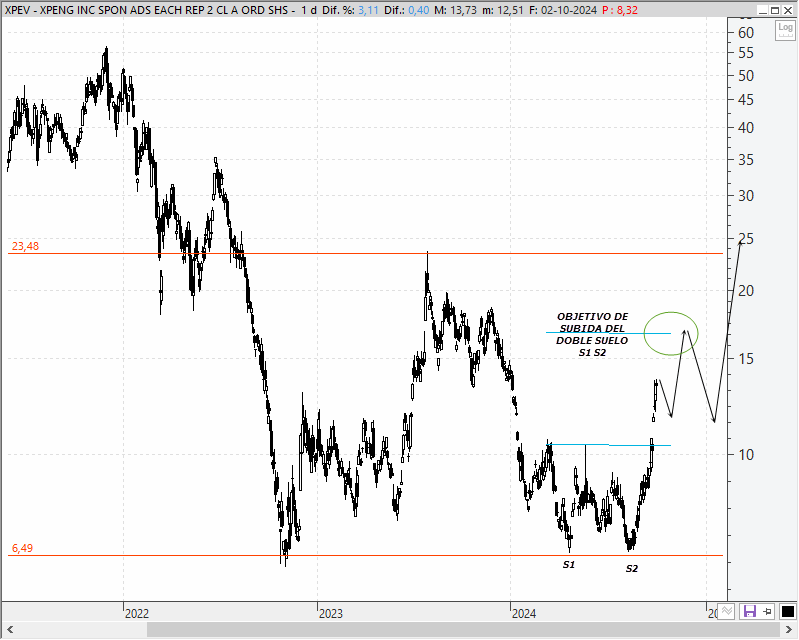The width and height of the screenshot is (799, 640).
Task: Click the red 'P: 8,32' value
Action: tap(620, 10)
